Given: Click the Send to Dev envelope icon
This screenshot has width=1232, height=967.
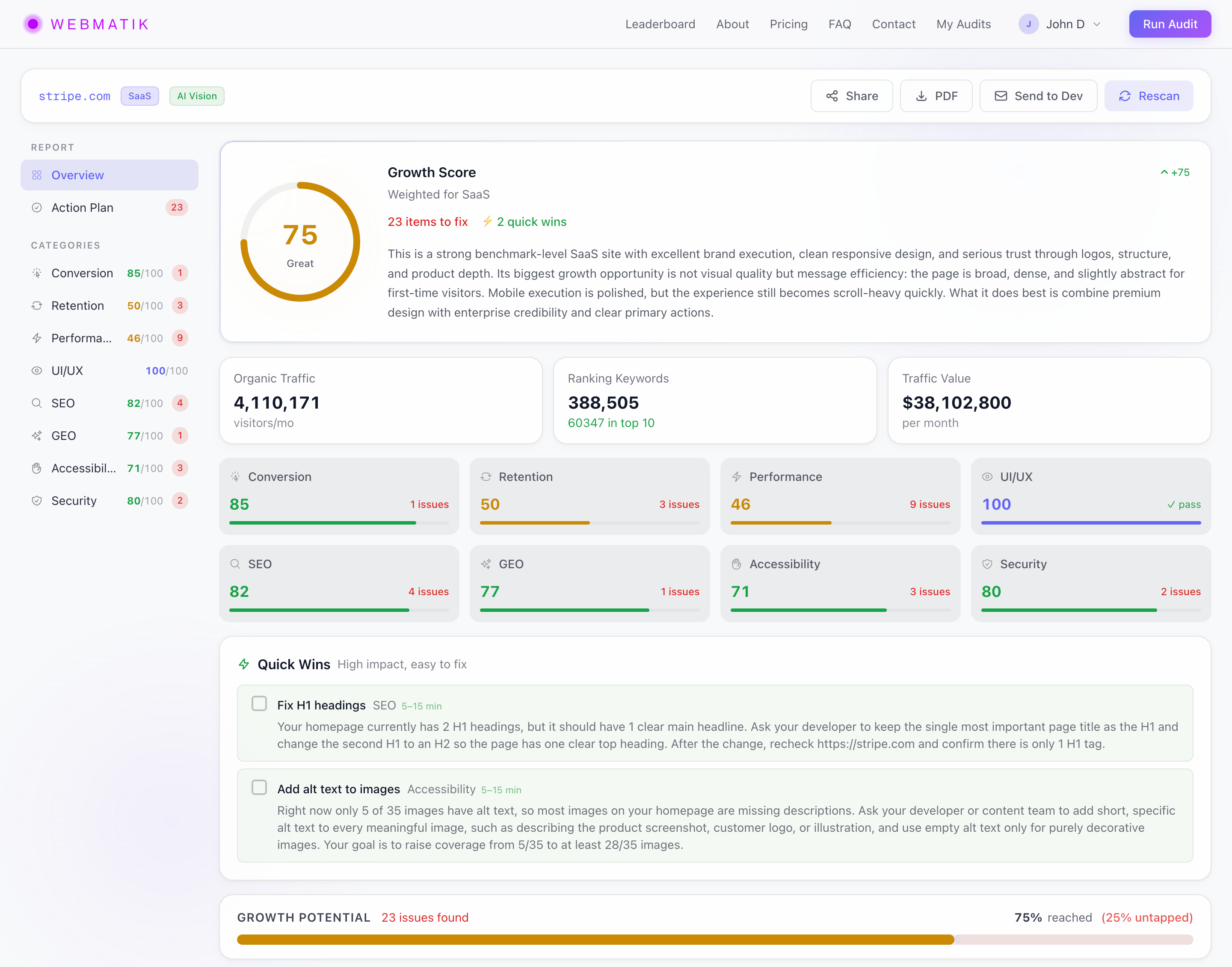Looking at the screenshot, I should [x=1001, y=96].
